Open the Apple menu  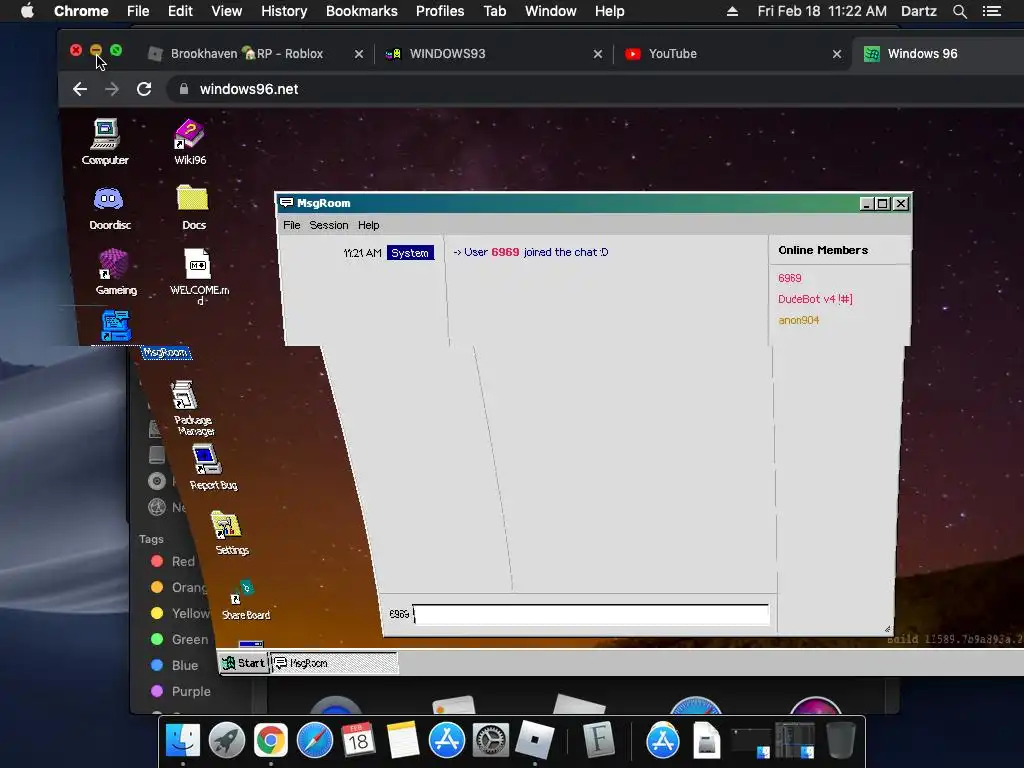27,11
